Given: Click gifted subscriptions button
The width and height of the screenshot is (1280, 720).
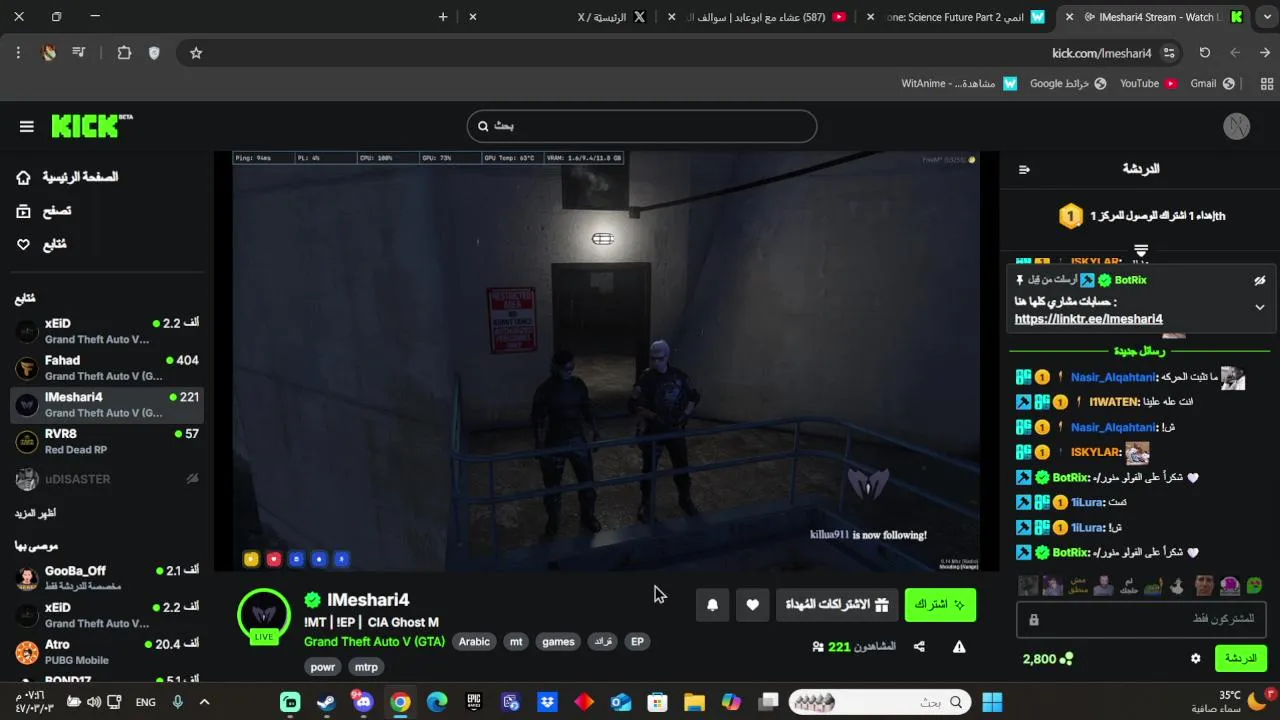Looking at the screenshot, I should click(x=837, y=605).
